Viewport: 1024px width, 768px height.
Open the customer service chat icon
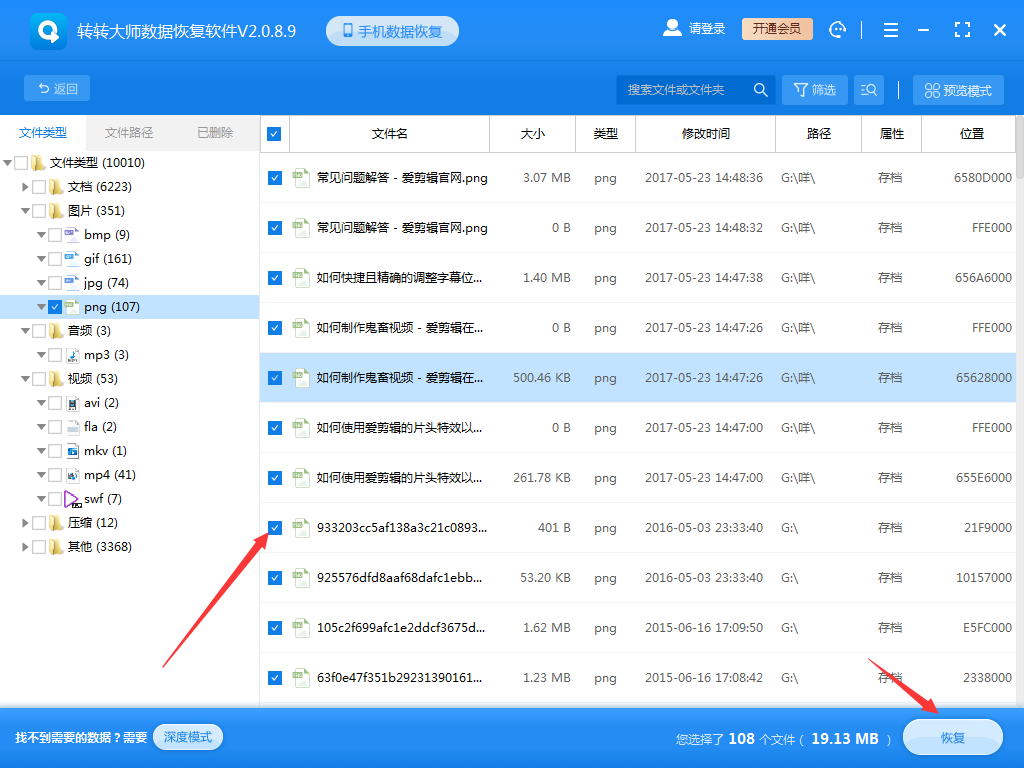point(837,29)
